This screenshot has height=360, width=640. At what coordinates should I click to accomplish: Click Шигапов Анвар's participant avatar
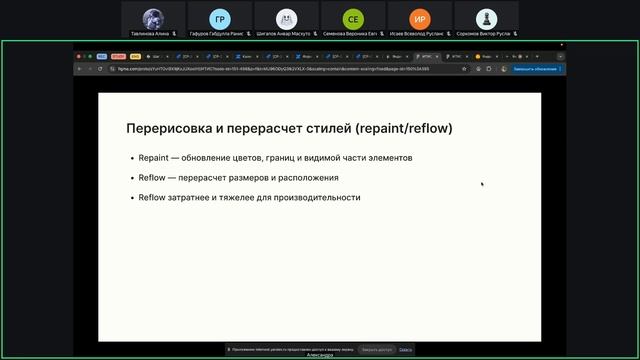point(287,19)
